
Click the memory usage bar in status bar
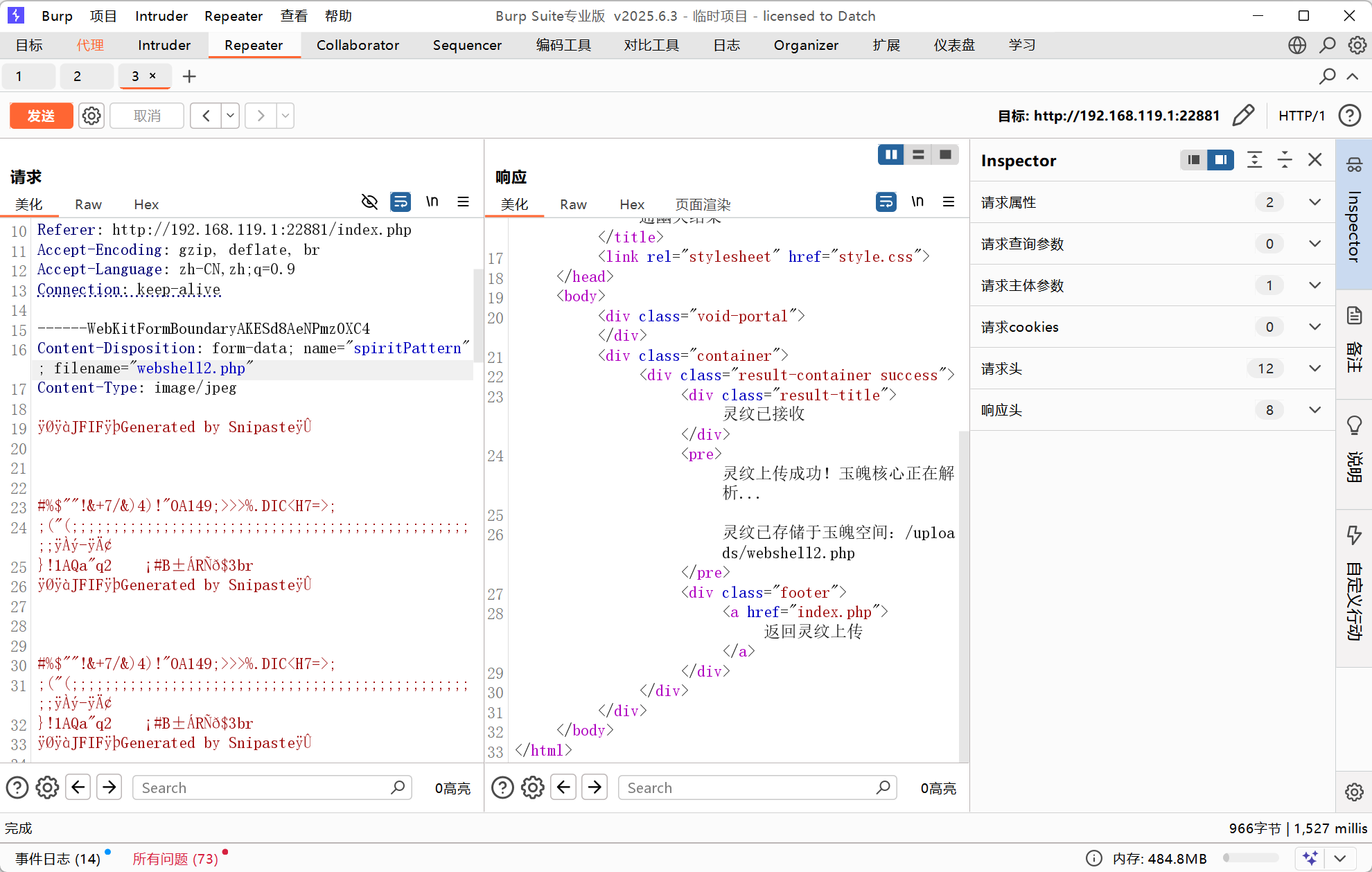[1250, 858]
